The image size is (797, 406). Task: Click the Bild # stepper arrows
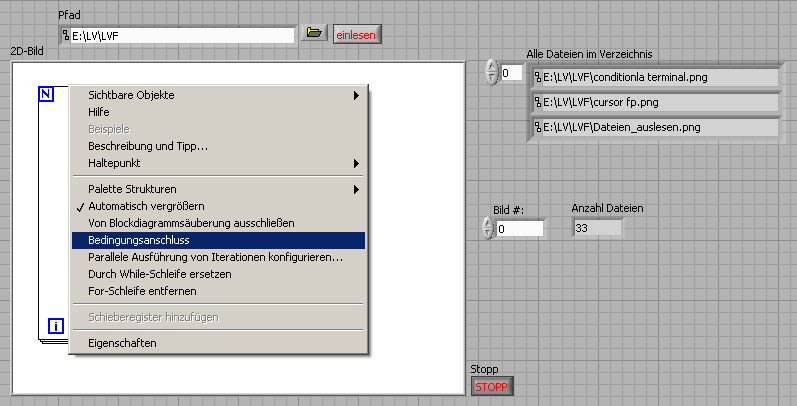[488, 228]
